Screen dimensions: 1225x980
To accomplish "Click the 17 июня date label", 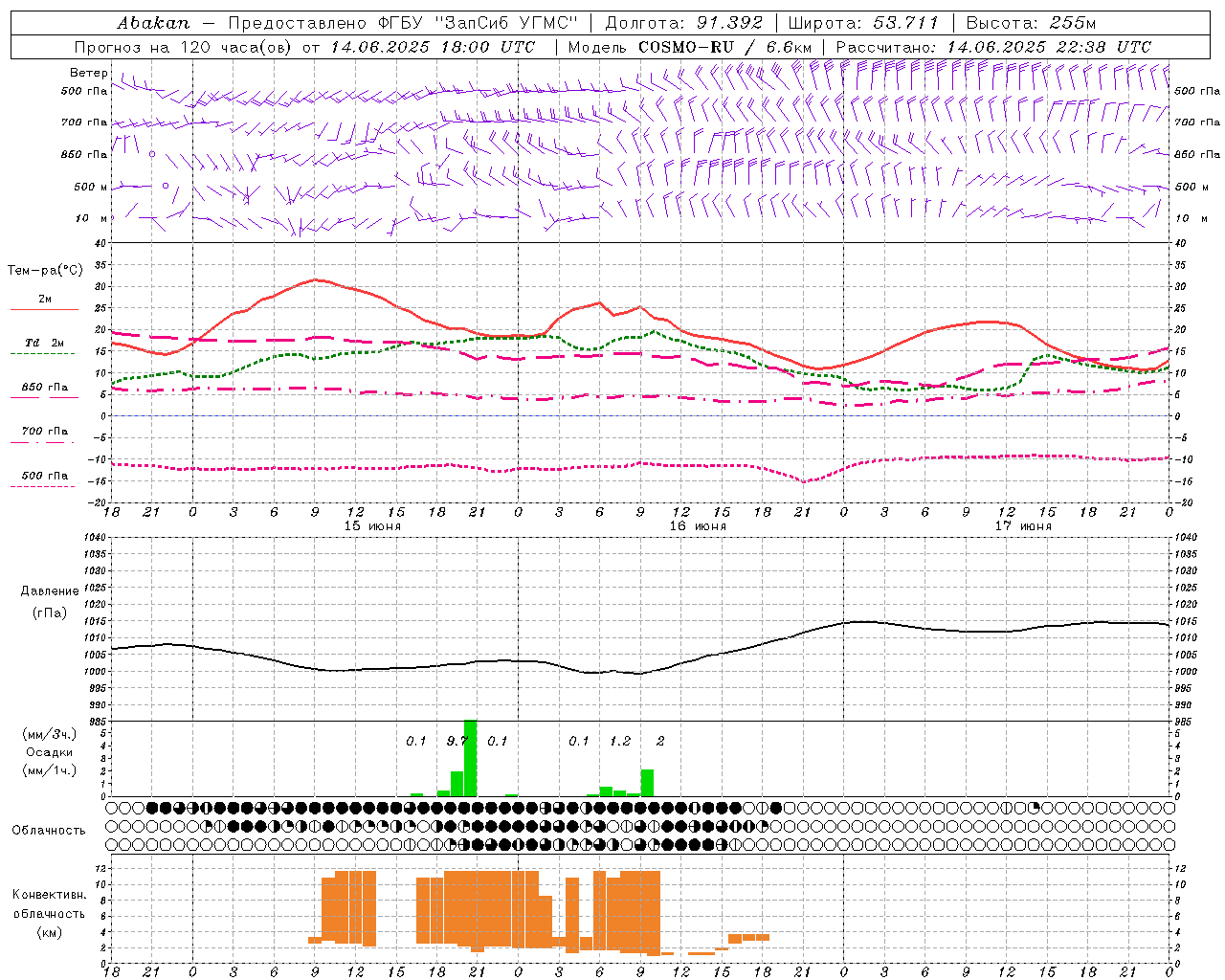I will [1023, 525].
